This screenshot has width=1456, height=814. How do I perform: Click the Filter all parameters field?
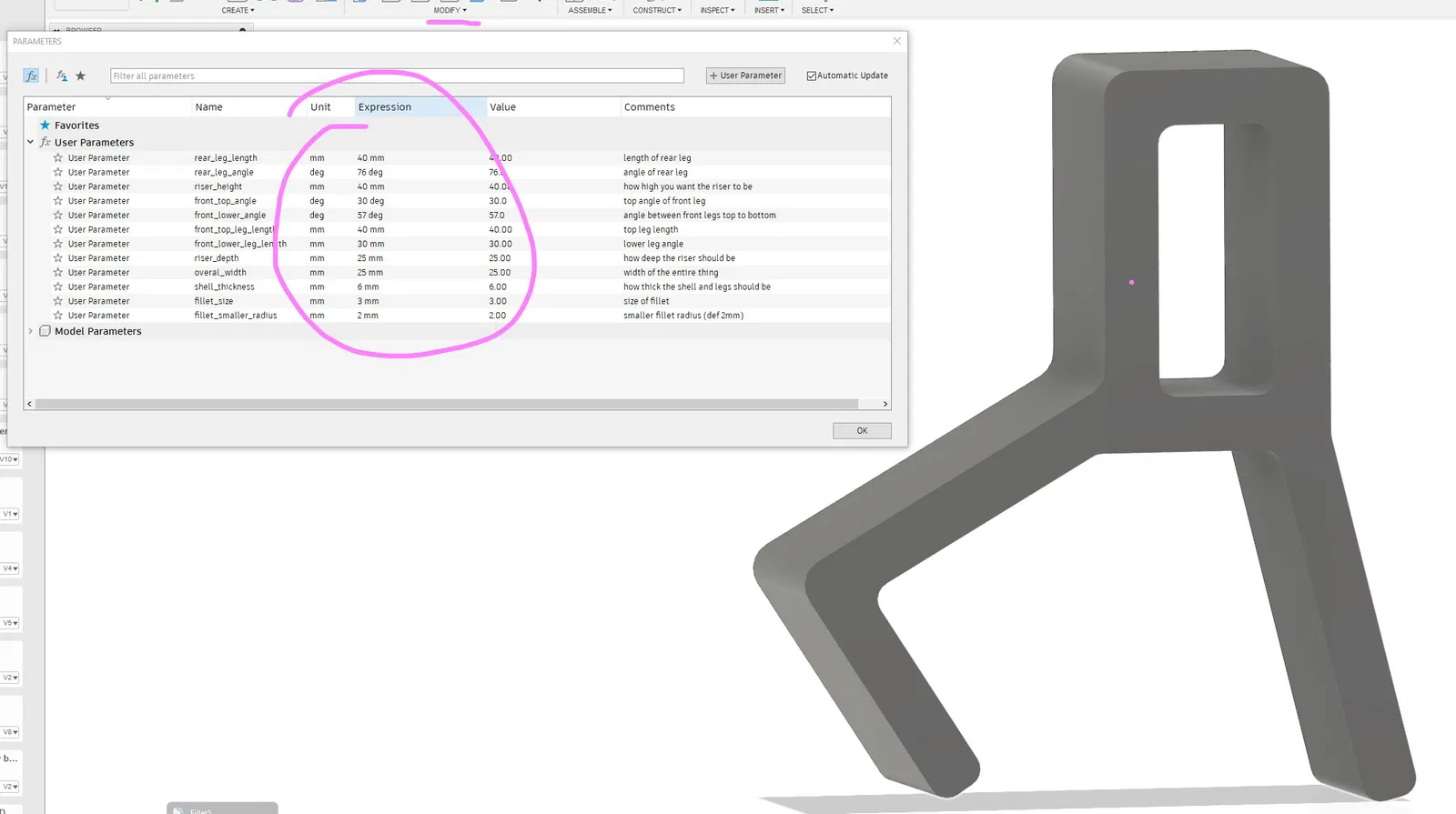pyautogui.click(x=397, y=75)
